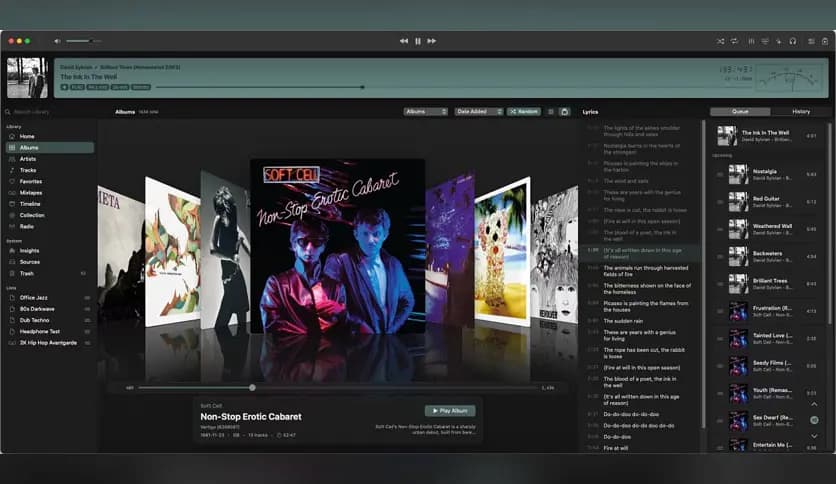Click the Random button
The height and width of the screenshot is (484, 836).
click(524, 112)
